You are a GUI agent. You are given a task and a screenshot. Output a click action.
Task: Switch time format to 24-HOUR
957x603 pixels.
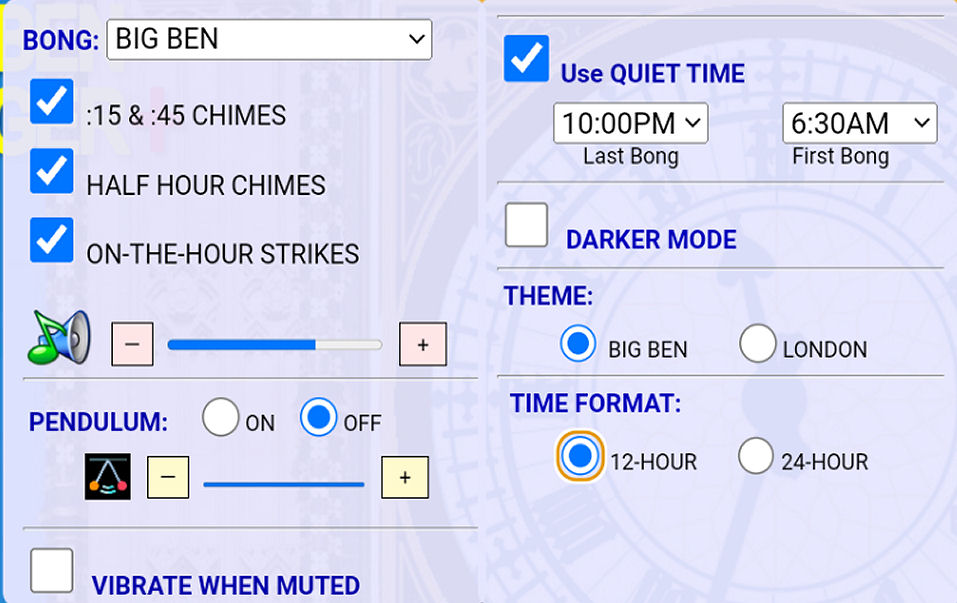756,456
